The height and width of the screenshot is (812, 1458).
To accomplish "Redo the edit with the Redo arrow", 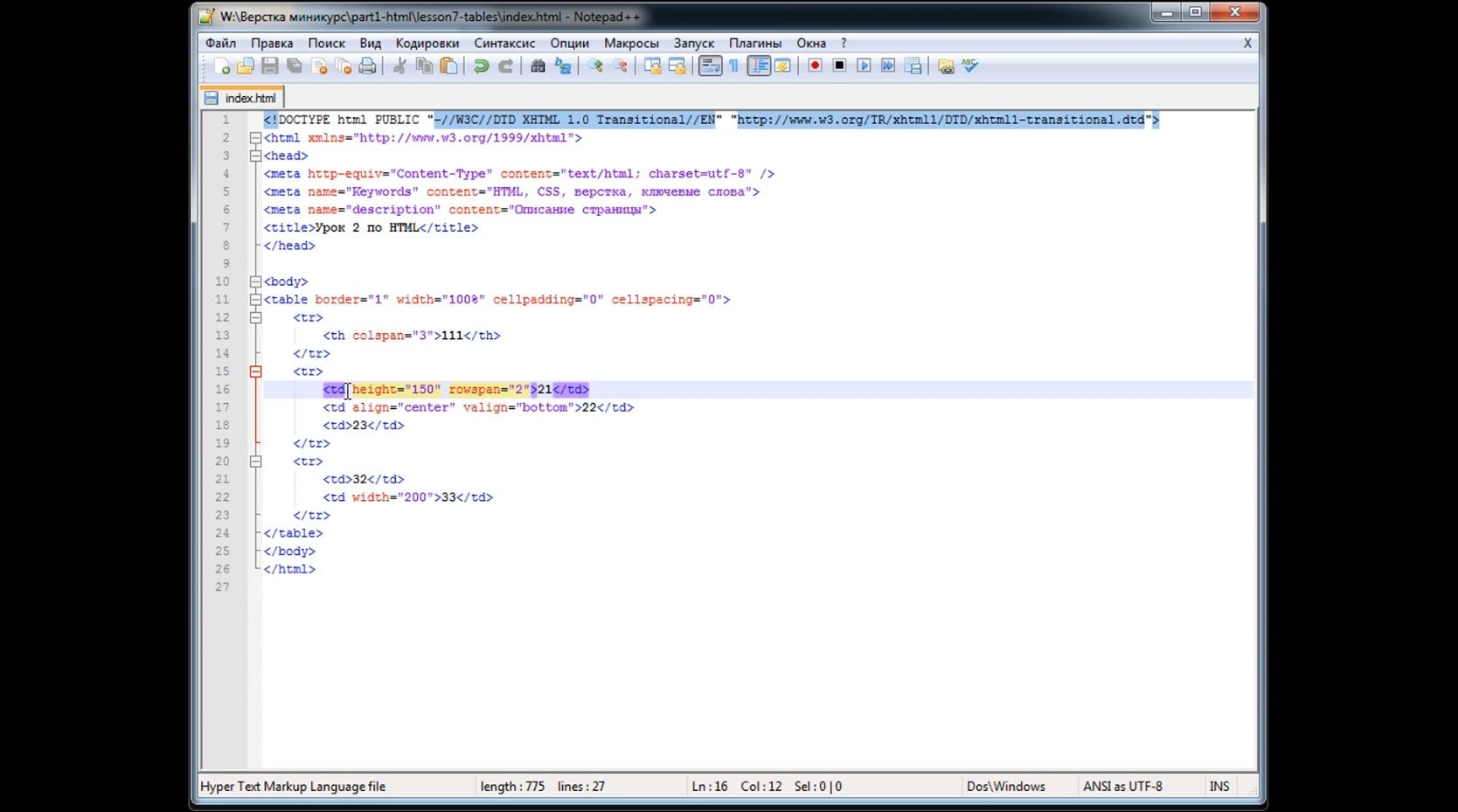I will tap(505, 66).
